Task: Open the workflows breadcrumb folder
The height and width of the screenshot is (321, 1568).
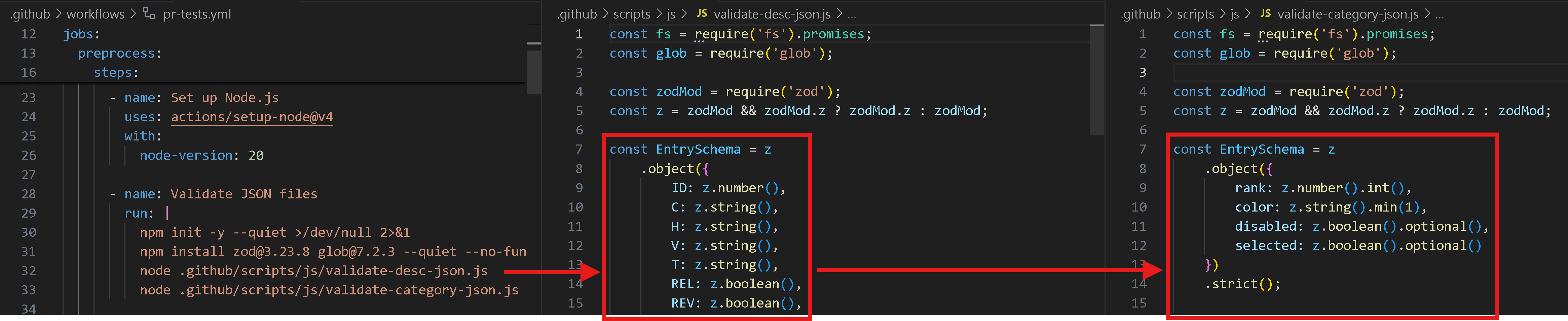Action: point(95,13)
